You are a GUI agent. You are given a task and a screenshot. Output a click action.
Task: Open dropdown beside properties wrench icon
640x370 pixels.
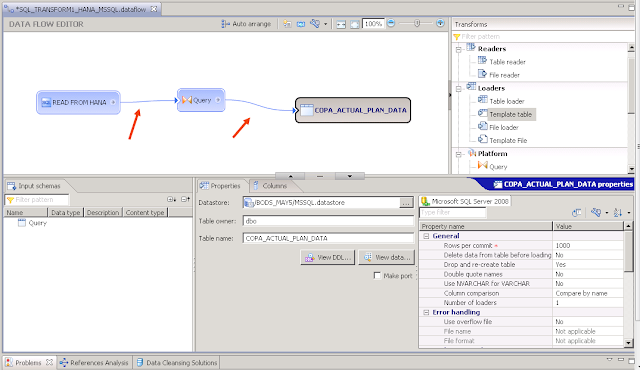point(607,213)
